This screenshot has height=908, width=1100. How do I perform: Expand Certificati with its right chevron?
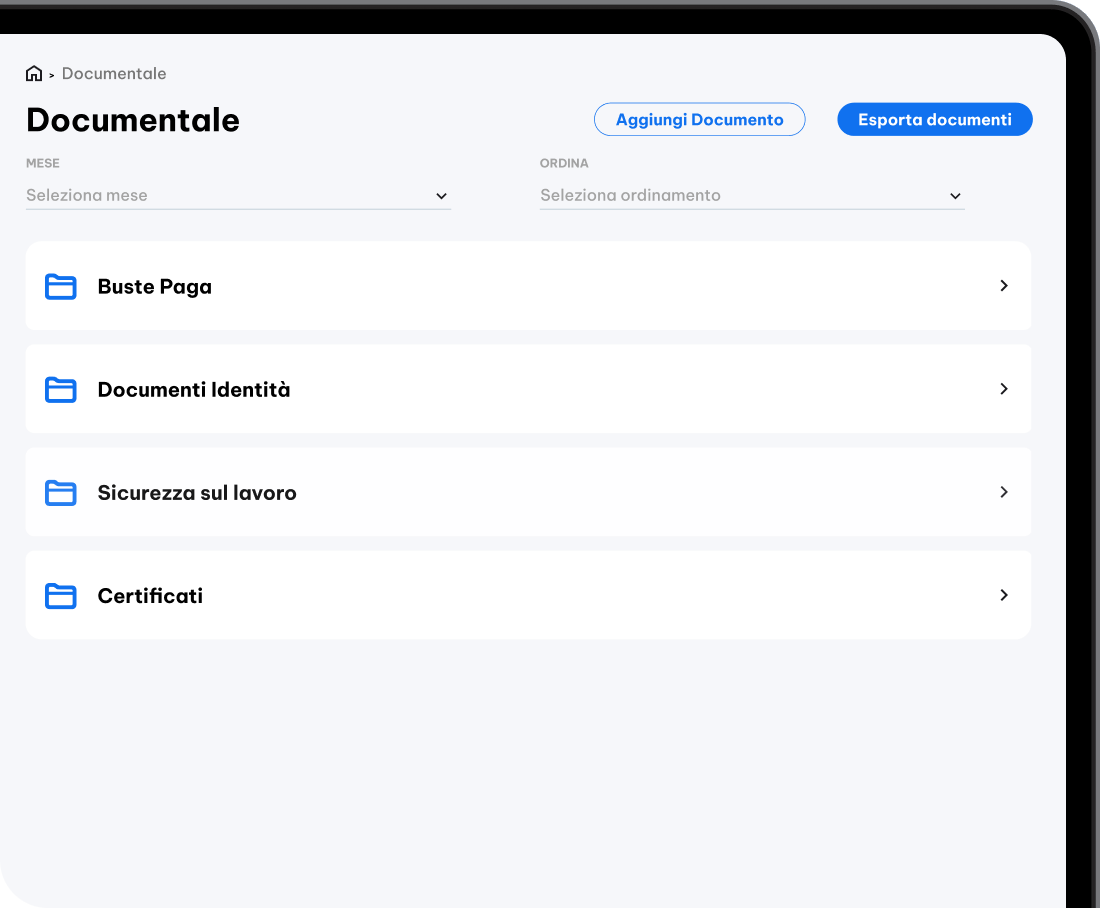(1004, 595)
